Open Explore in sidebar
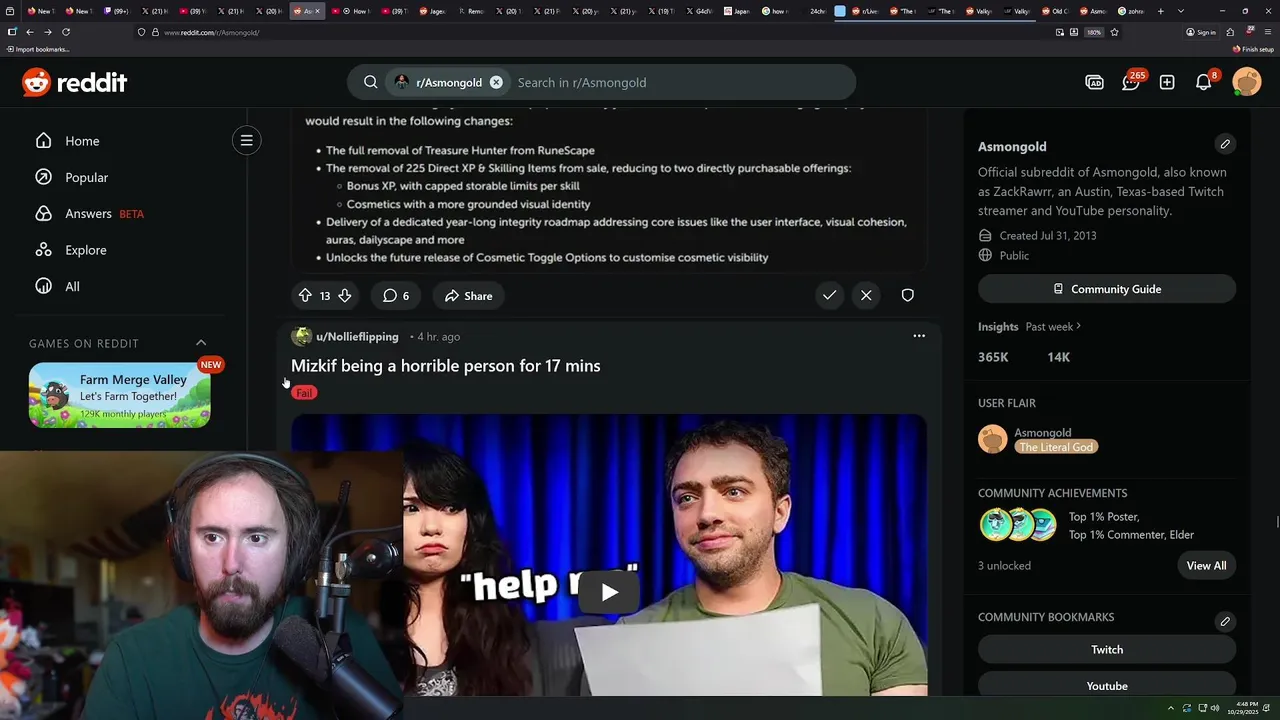 tap(85, 250)
